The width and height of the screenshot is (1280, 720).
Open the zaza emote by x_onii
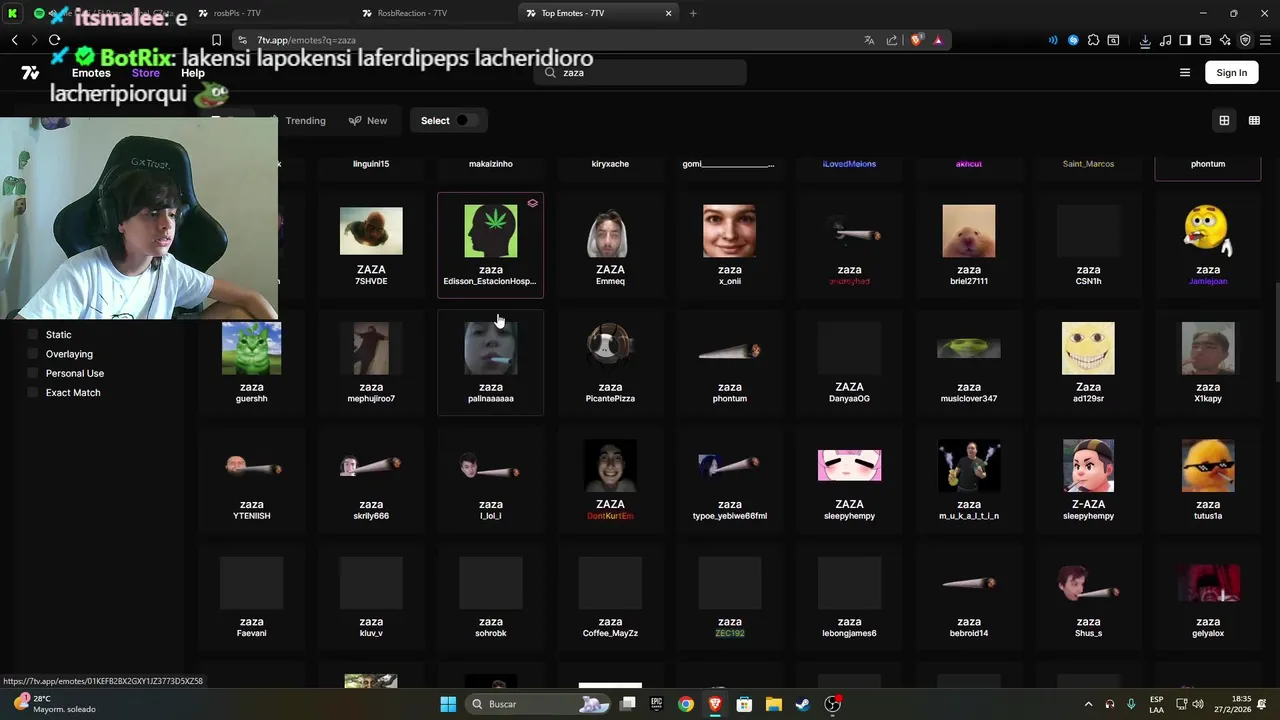[730, 245]
